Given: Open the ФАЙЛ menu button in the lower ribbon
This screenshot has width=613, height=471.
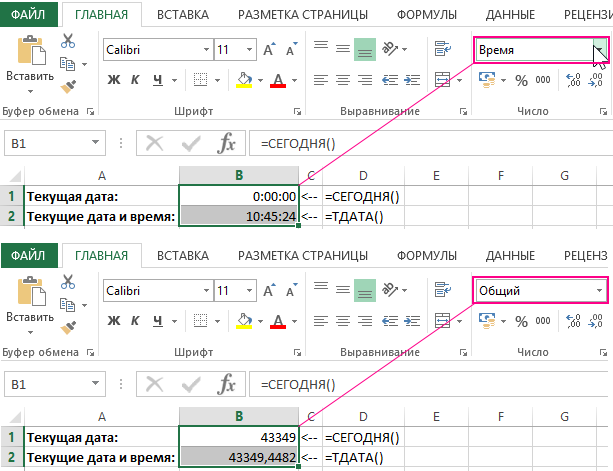Looking at the screenshot, I should [x=28, y=256].
